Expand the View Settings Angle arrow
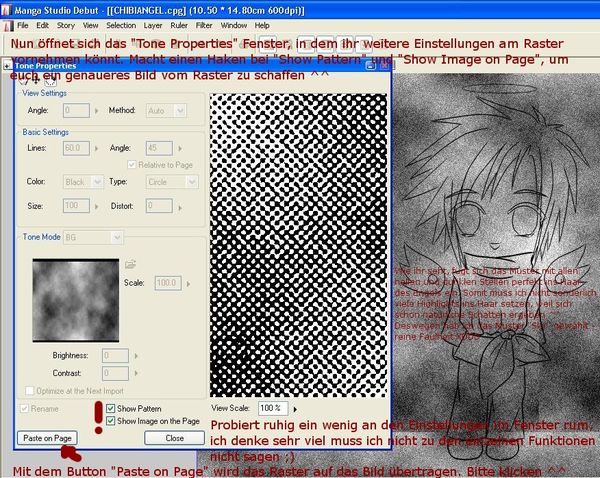This screenshot has width=600, height=478. click(x=96, y=111)
